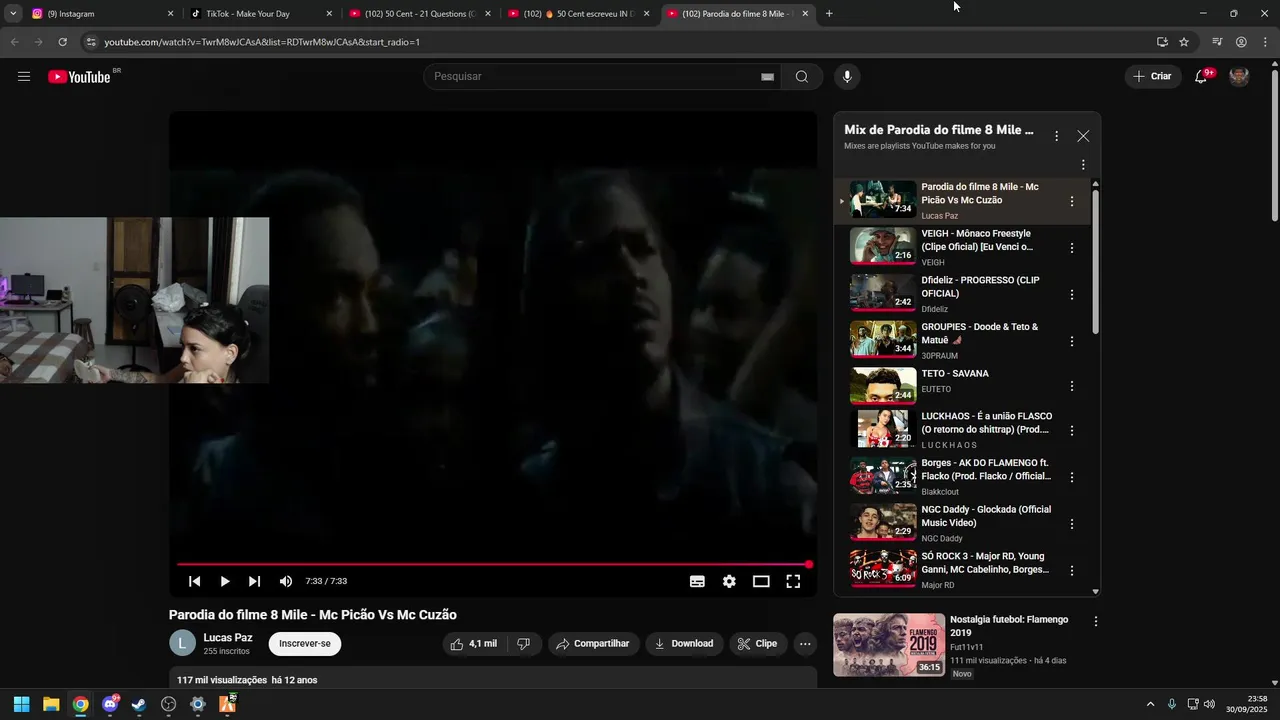Open Nostalgia futebol Flamengo 2019 thumbnail
The height and width of the screenshot is (720, 1280).
(x=889, y=645)
